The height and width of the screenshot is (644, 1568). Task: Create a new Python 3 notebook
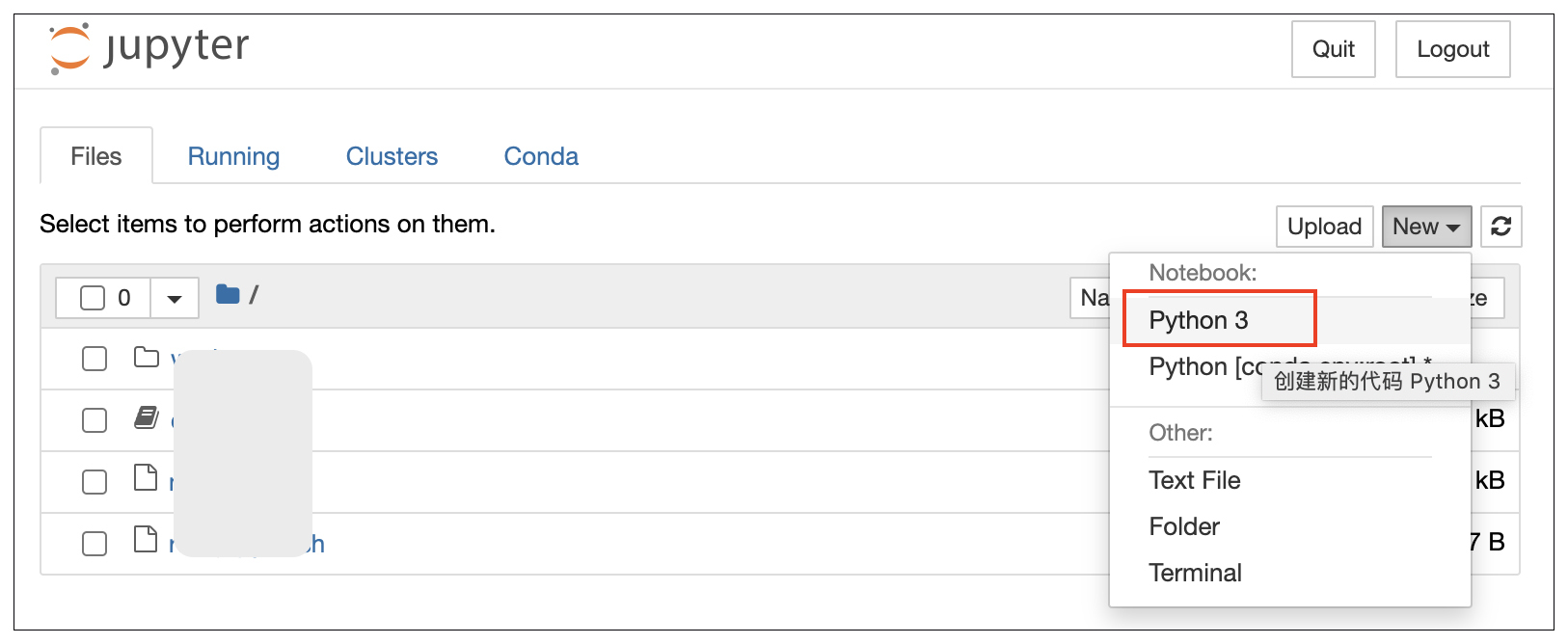coord(1199,320)
